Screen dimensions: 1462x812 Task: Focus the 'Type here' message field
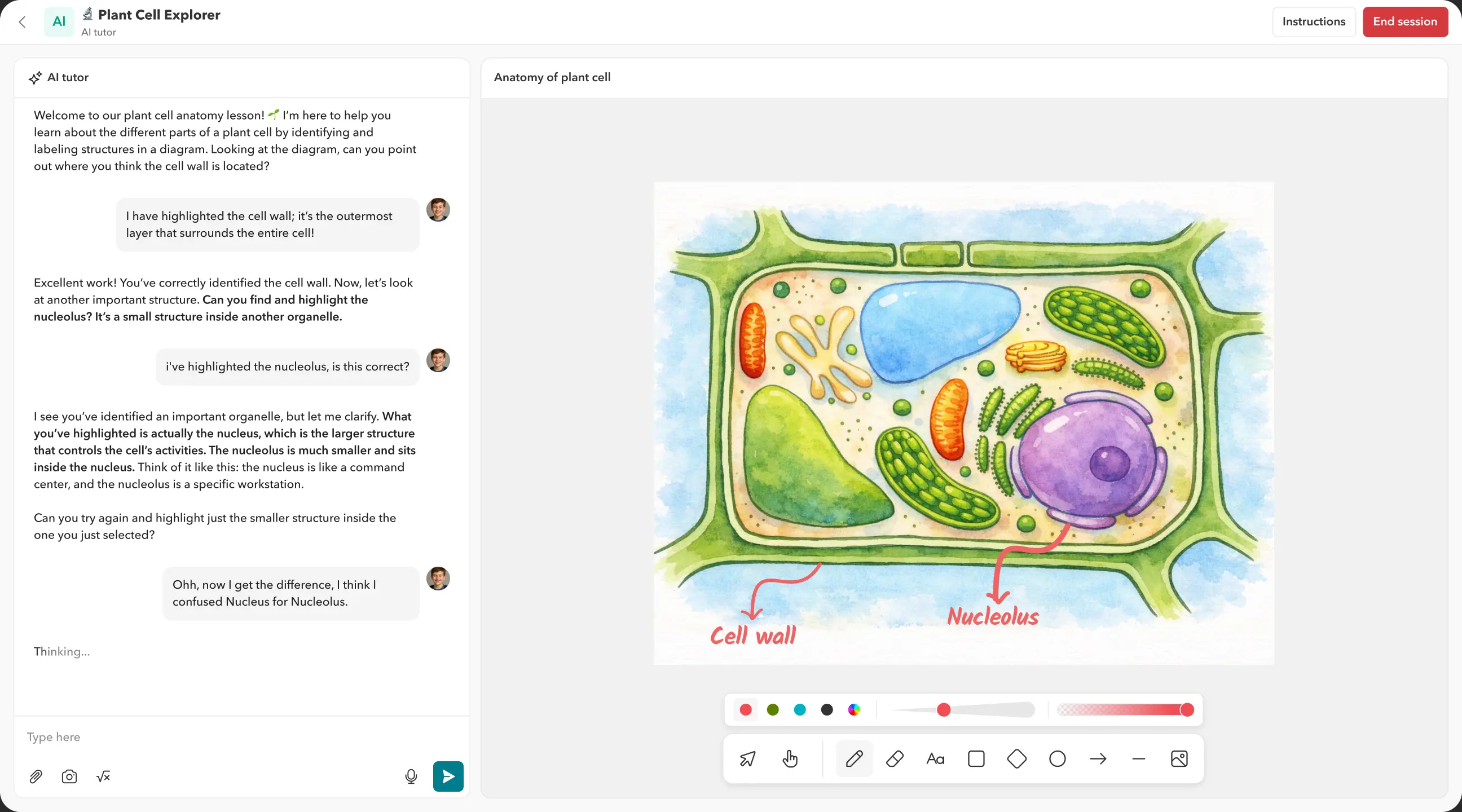pos(242,736)
